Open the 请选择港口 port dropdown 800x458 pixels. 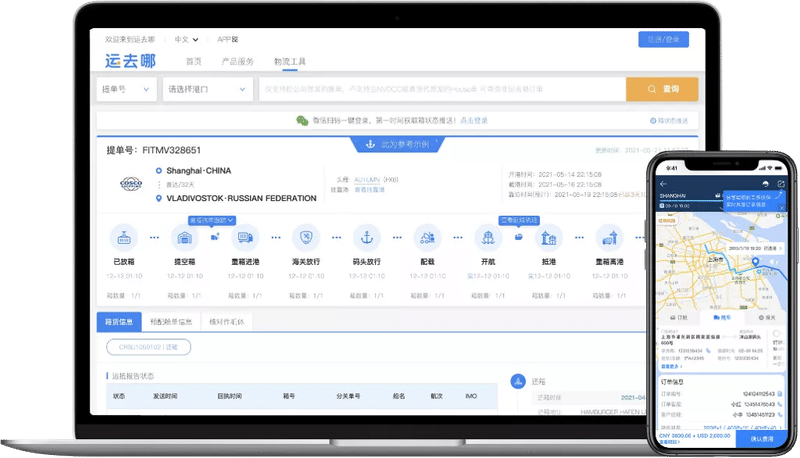tap(207, 89)
